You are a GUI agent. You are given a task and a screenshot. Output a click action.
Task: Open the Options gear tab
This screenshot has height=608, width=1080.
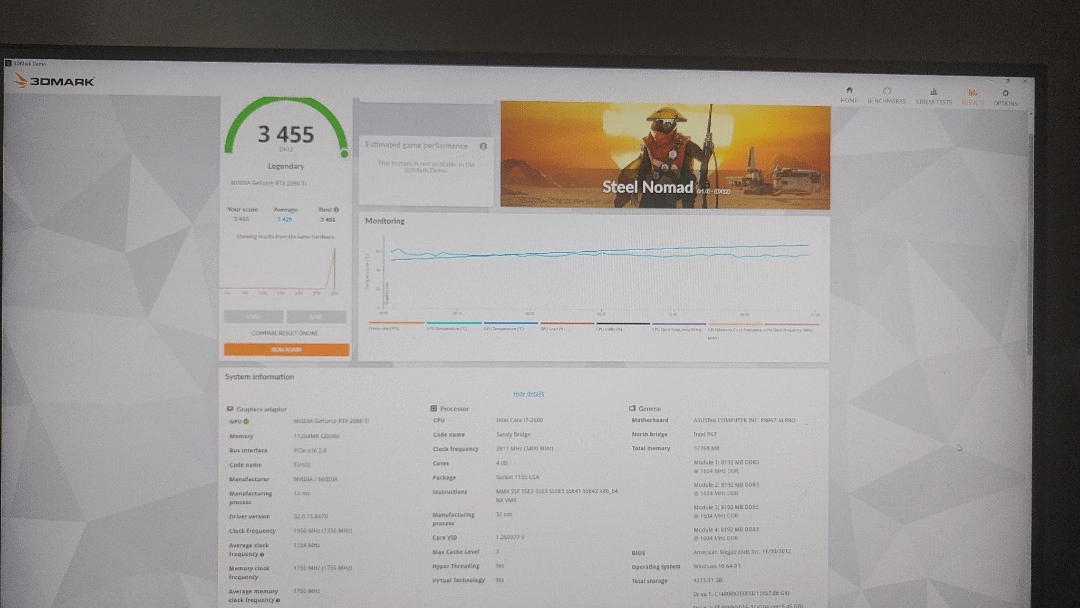[x=1005, y=98]
